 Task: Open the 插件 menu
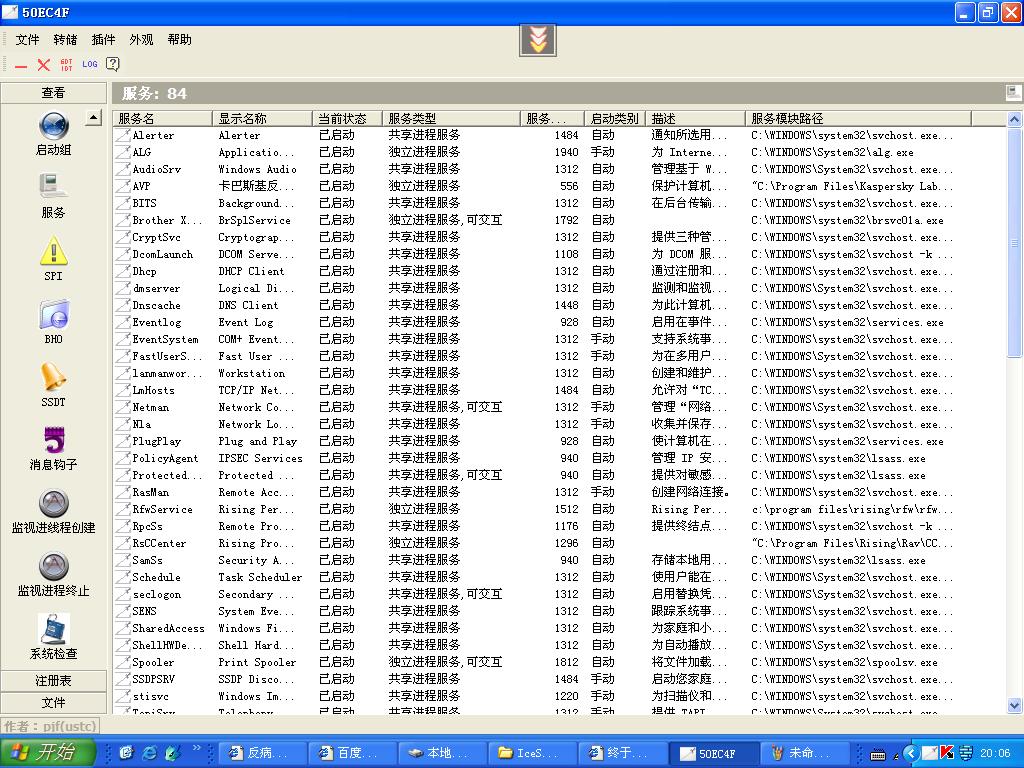[103, 40]
